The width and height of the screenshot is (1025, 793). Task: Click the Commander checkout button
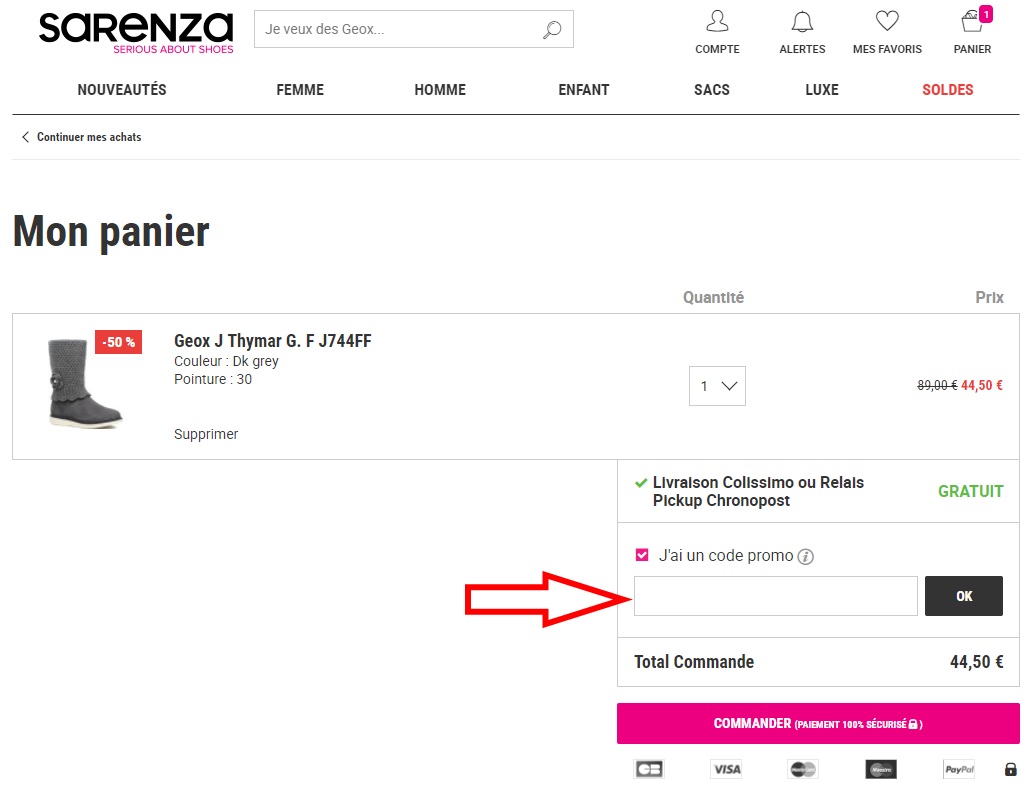[818, 723]
